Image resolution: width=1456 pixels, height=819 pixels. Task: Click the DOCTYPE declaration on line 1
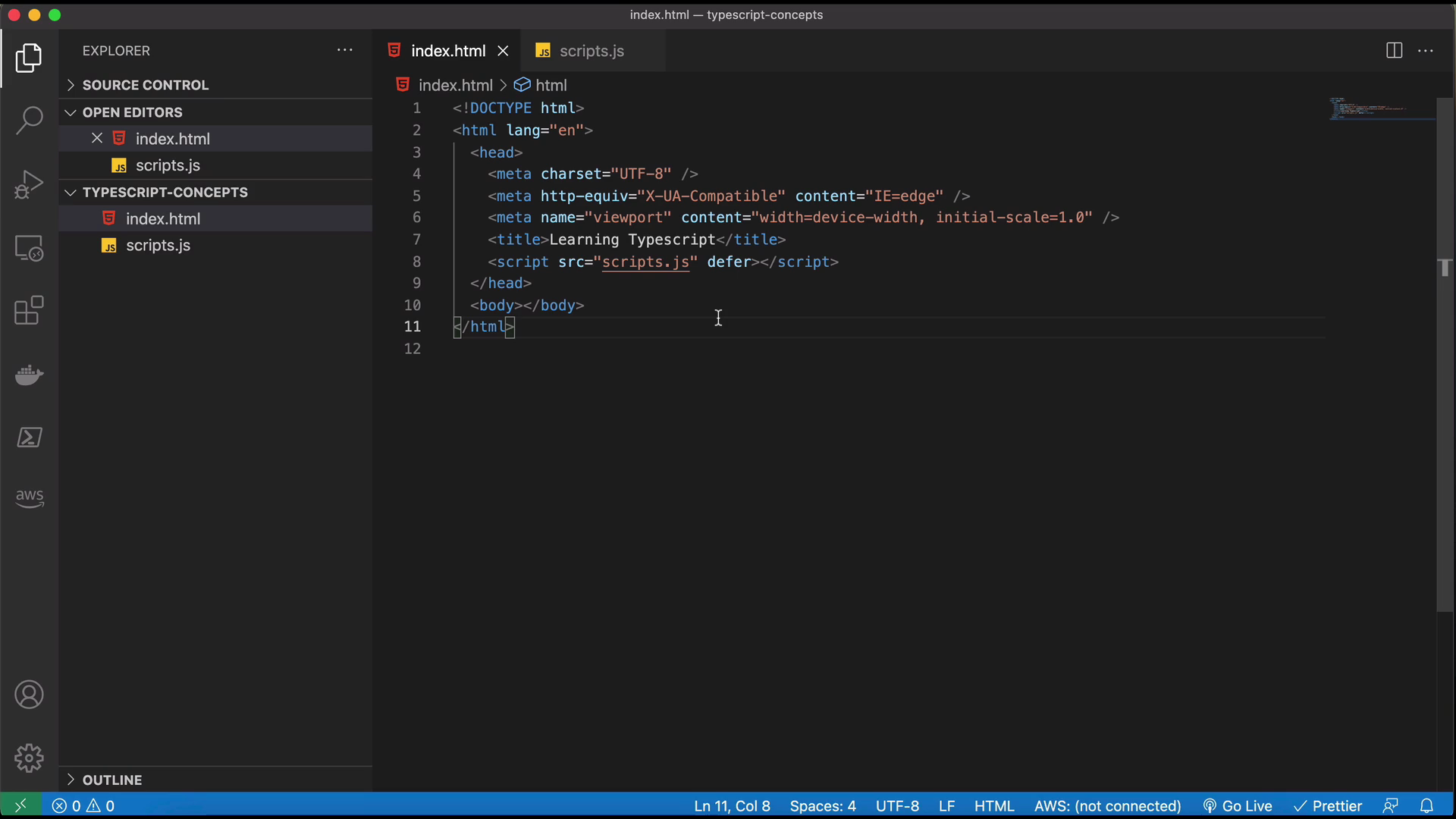(x=519, y=108)
